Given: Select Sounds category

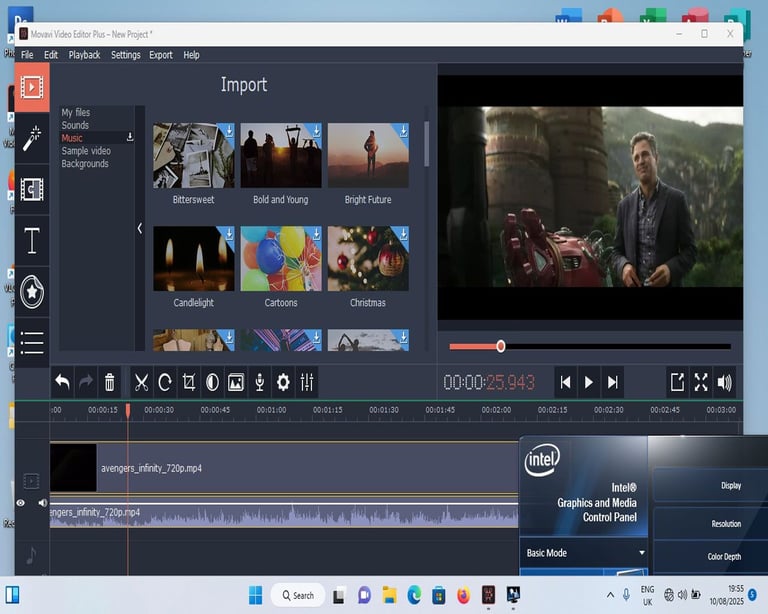Looking at the screenshot, I should tap(75, 125).
